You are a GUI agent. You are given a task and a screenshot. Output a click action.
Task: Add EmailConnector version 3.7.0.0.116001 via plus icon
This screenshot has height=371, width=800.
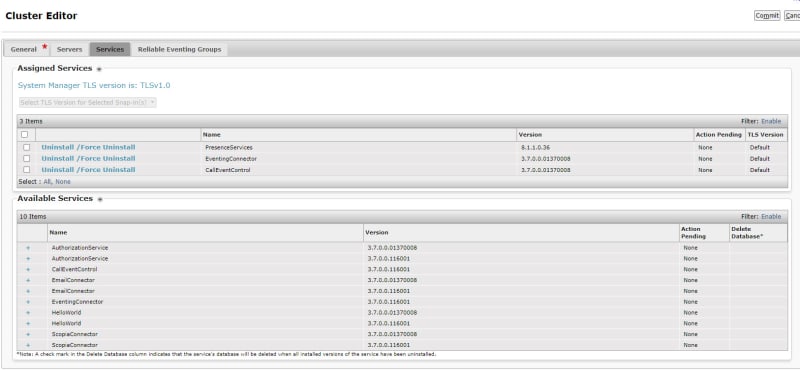[28, 291]
